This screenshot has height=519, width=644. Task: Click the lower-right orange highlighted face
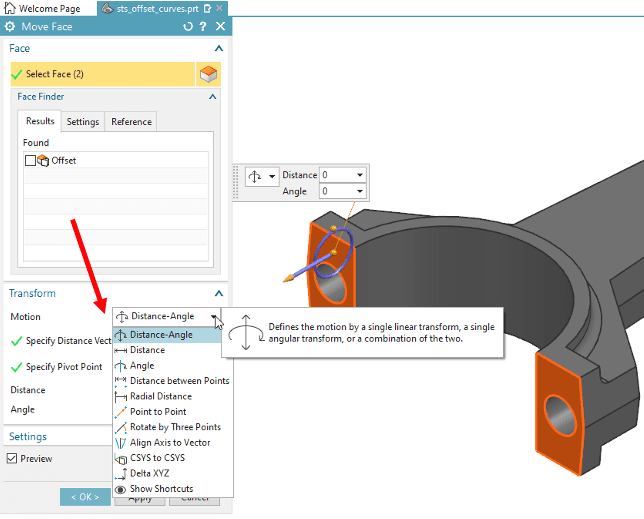pyautogui.click(x=559, y=414)
